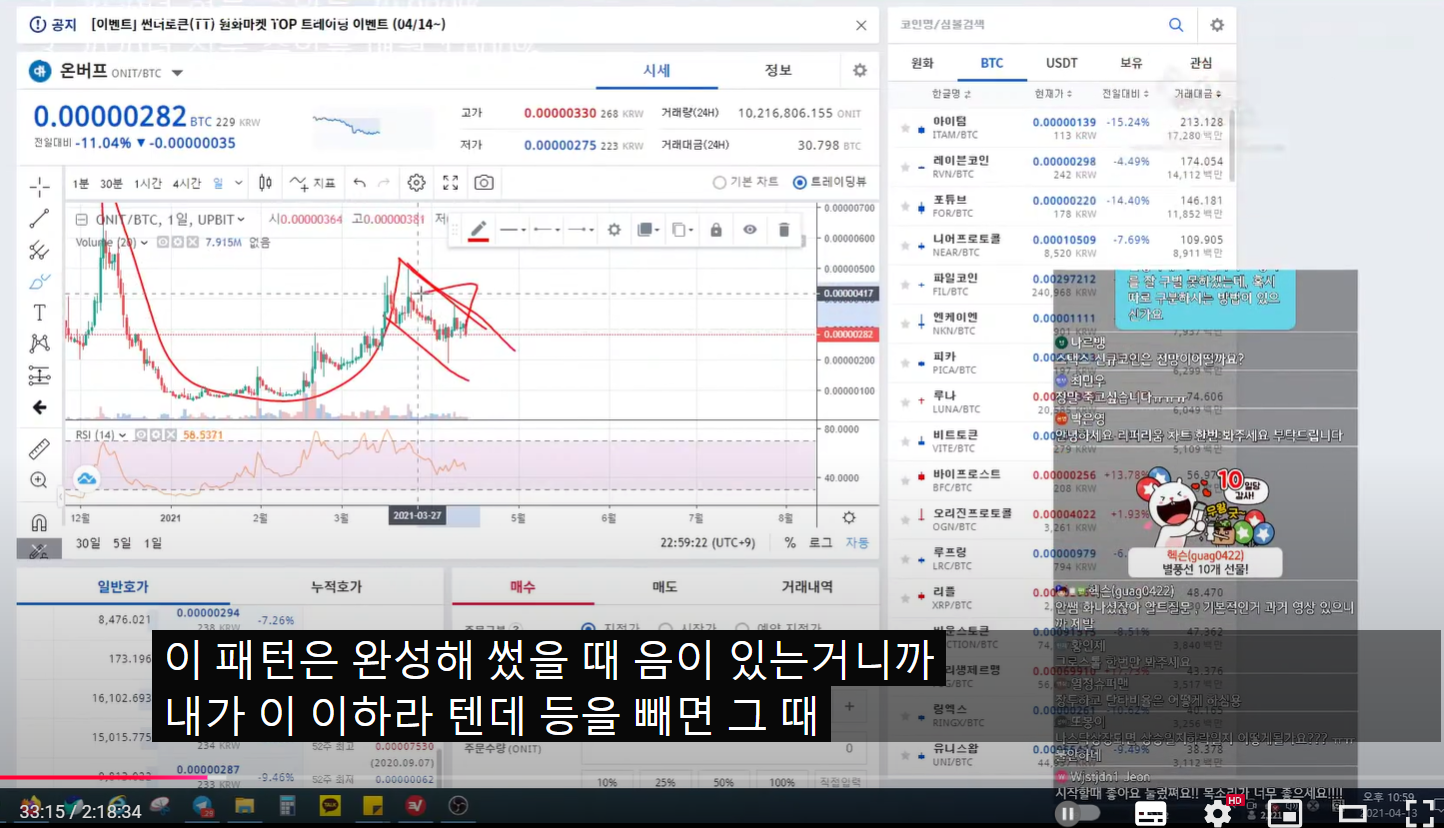Select the trend line drawing tool

[x=39, y=218]
